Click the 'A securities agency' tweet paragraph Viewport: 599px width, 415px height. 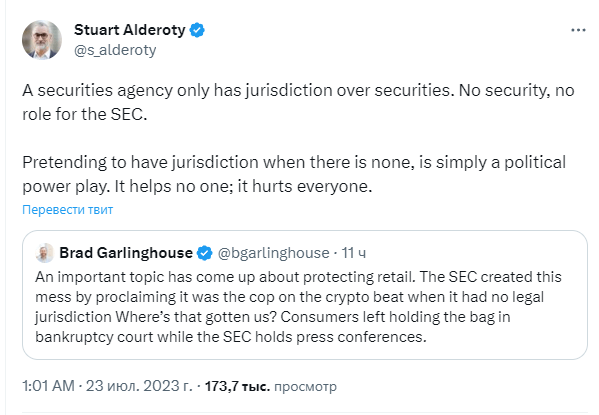coord(298,102)
